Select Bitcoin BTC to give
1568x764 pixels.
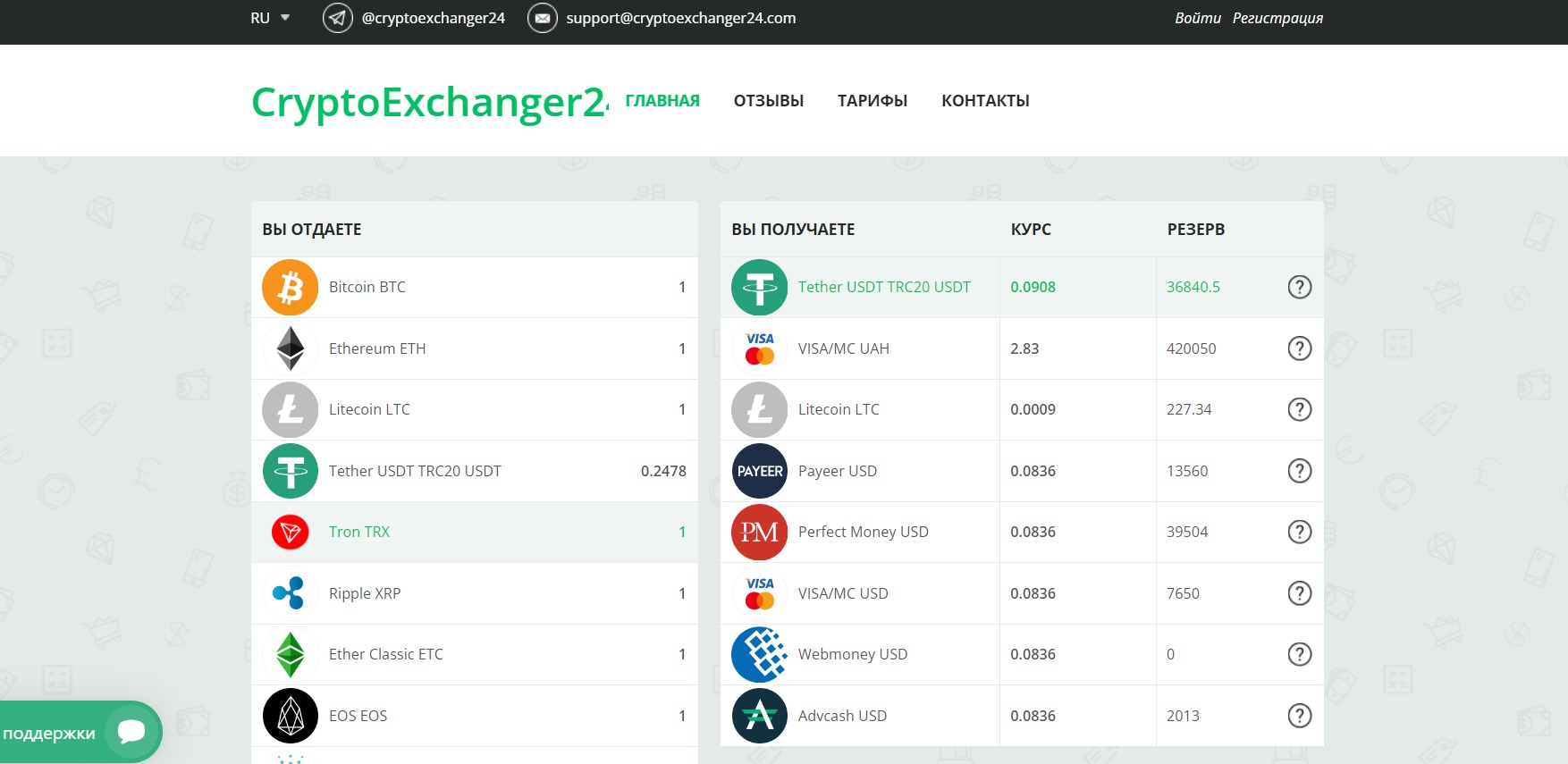point(475,288)
